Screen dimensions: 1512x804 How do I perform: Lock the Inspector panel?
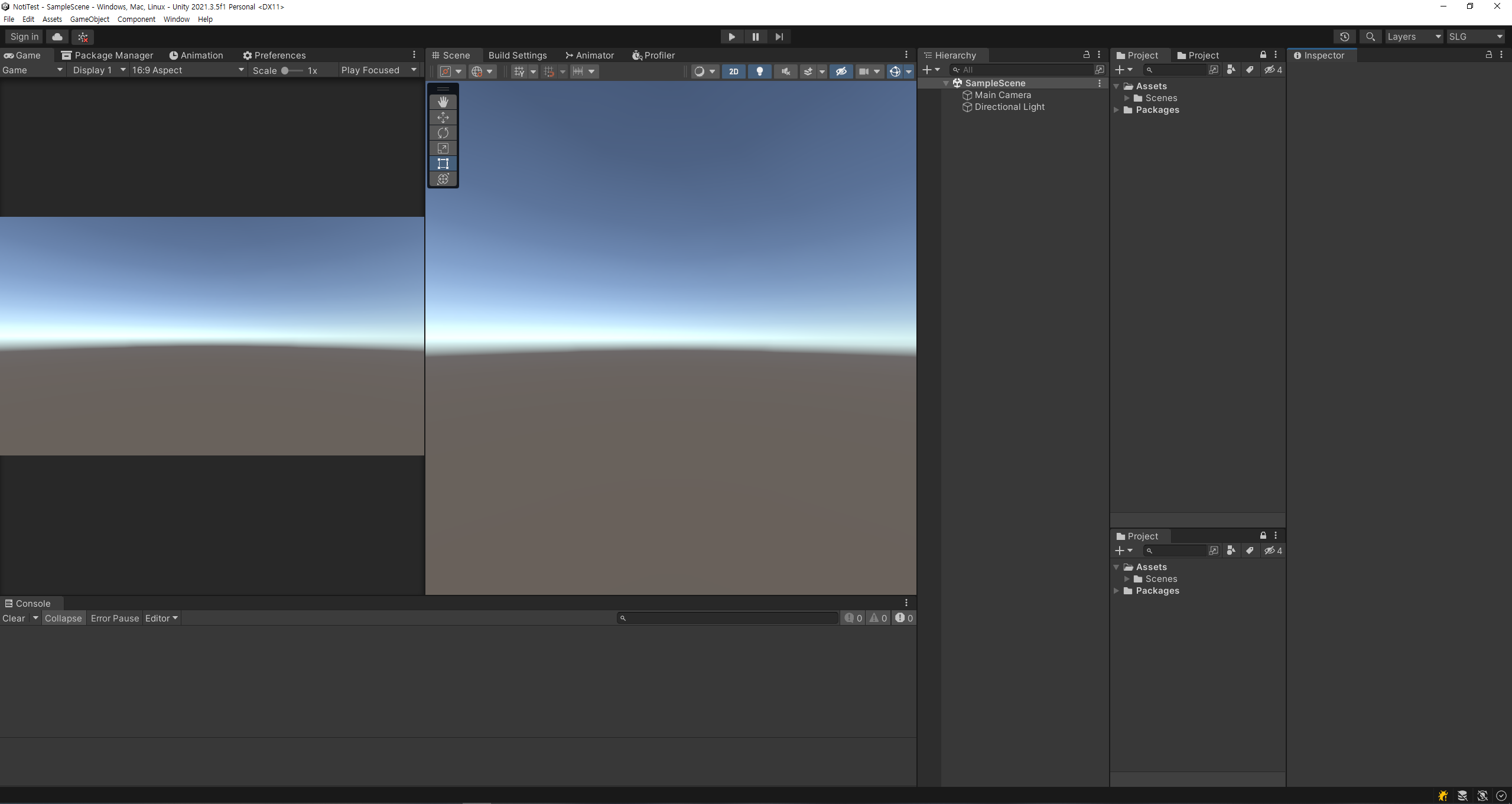[x=1488, y=55]
